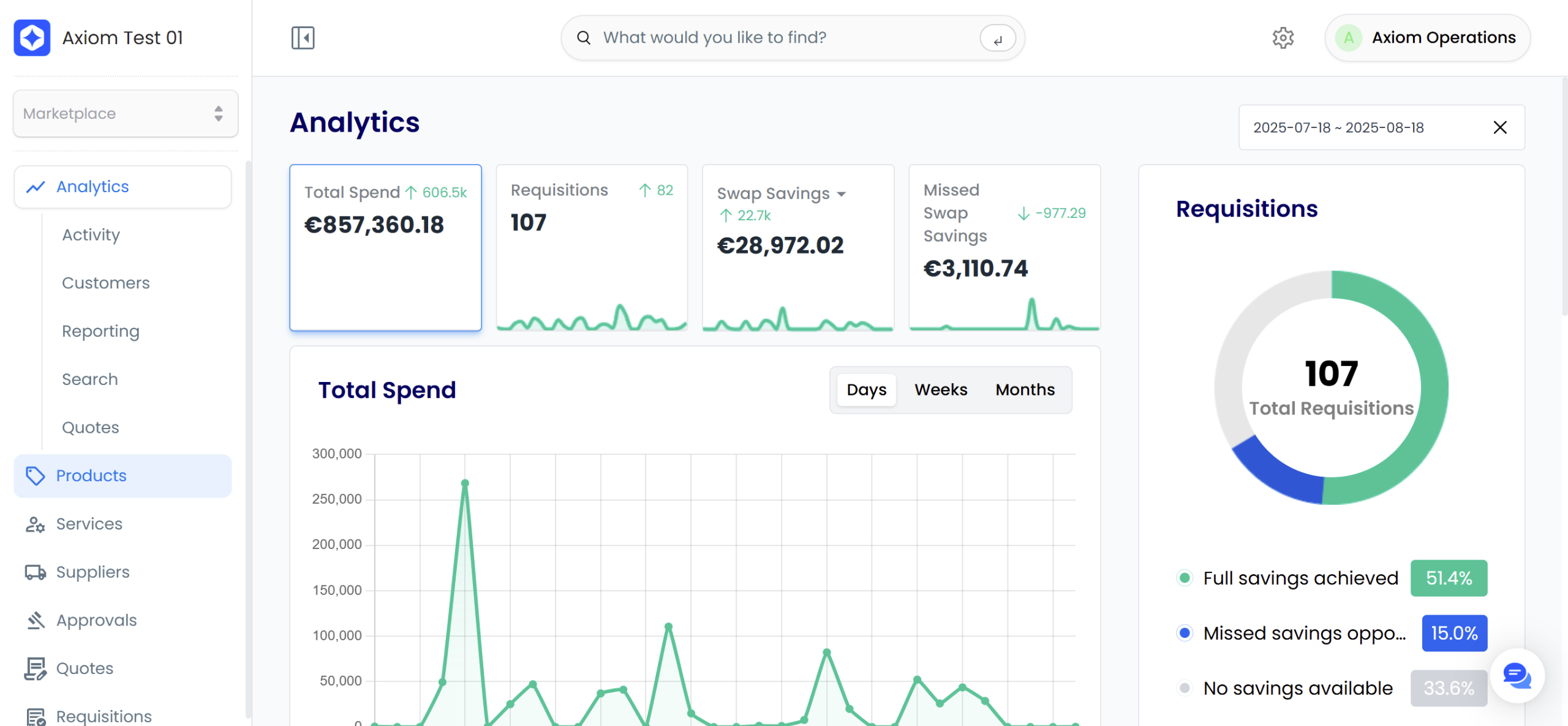Screen dimensions: 1568x726
Task: Open the Marketplace dropdown selector
Action: (126, 114)
